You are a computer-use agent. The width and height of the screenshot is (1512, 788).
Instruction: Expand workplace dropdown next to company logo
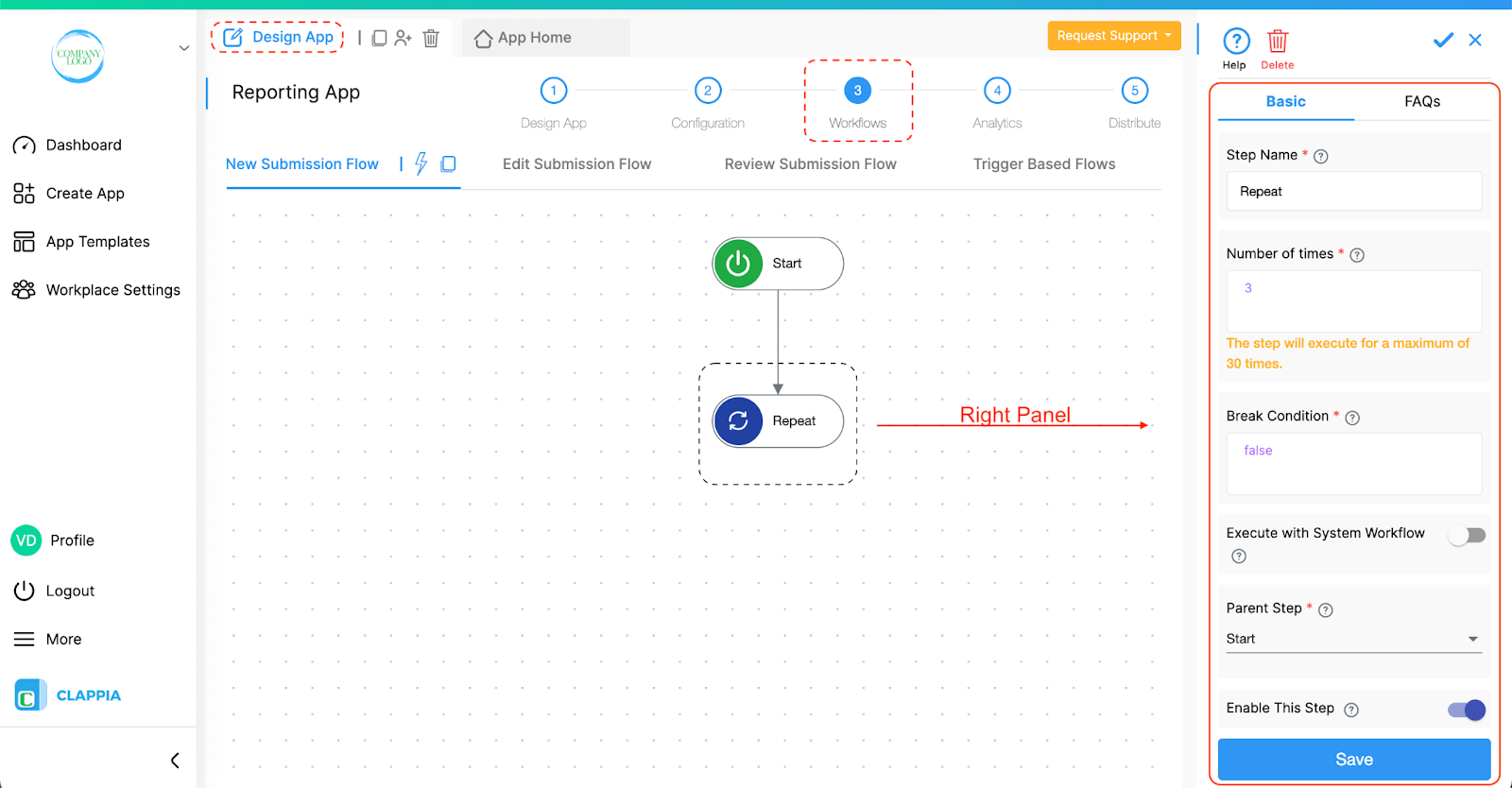click(x=184, y=48)
